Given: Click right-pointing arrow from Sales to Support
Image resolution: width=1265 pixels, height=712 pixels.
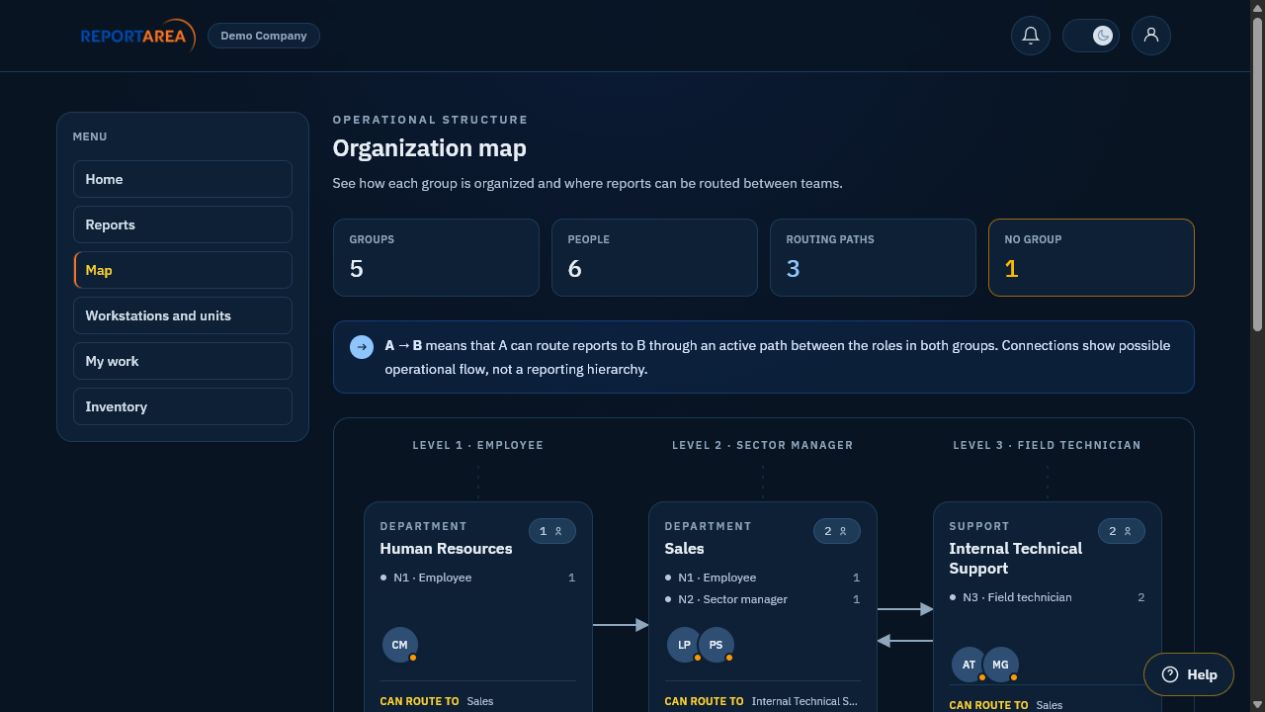Looking at the screenshot, I should tap(905, 609).
